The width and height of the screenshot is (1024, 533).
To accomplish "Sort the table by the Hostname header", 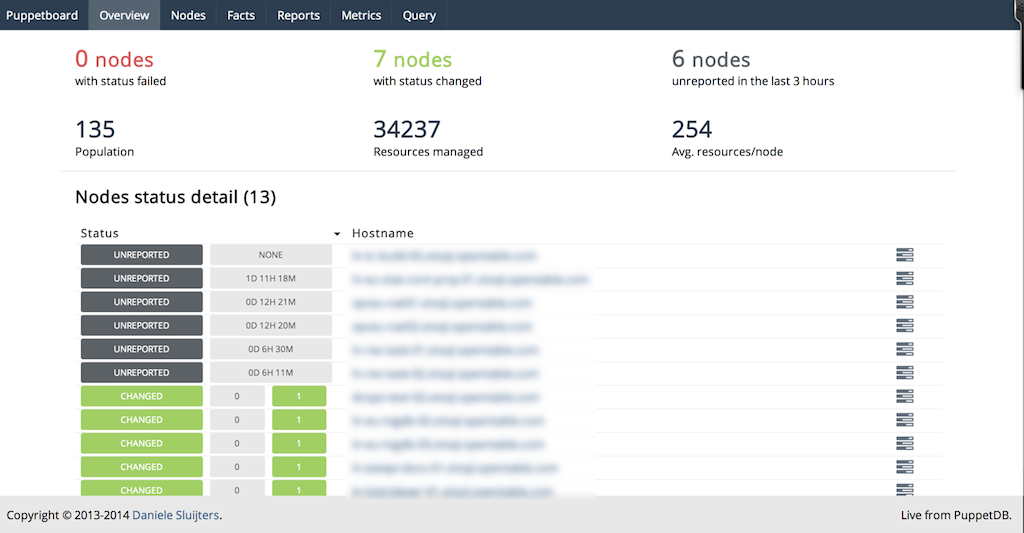I will click(382, 233).
